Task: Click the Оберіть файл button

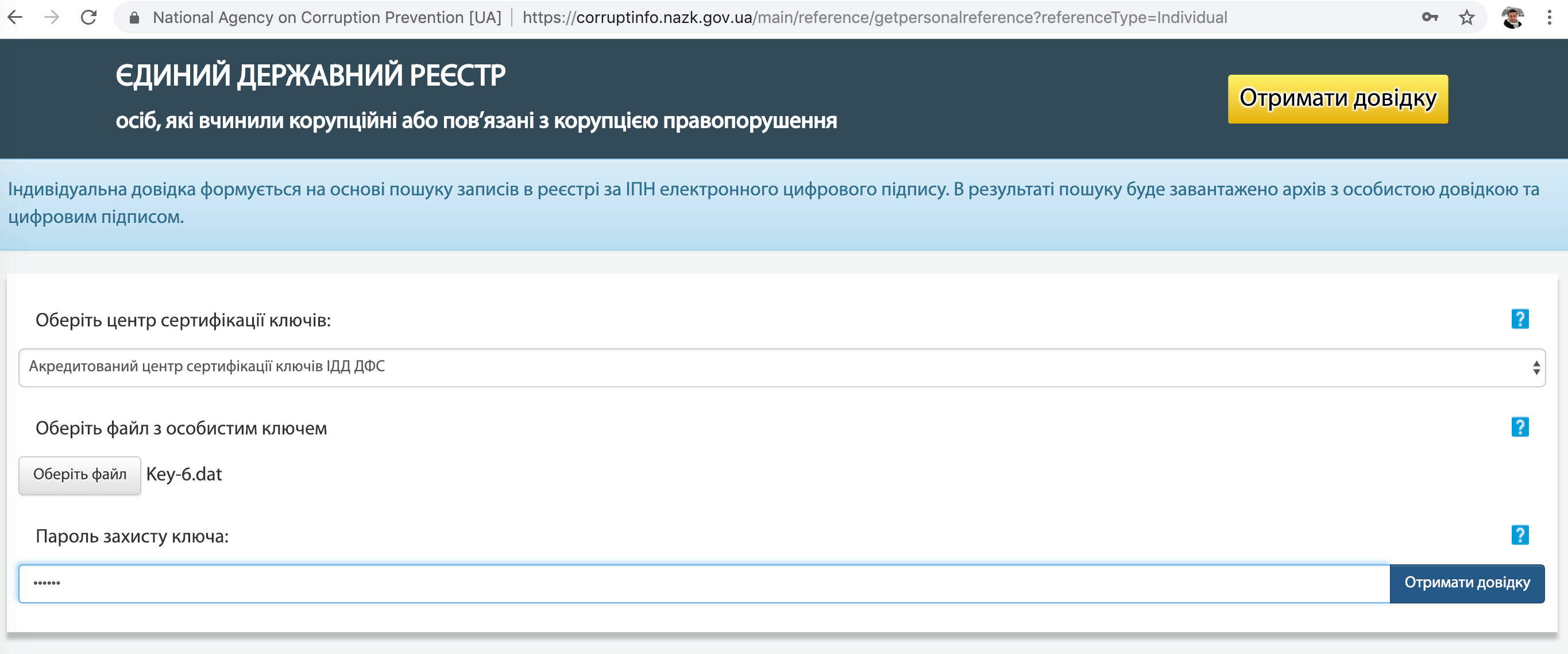Action: (x=80, y=475)
